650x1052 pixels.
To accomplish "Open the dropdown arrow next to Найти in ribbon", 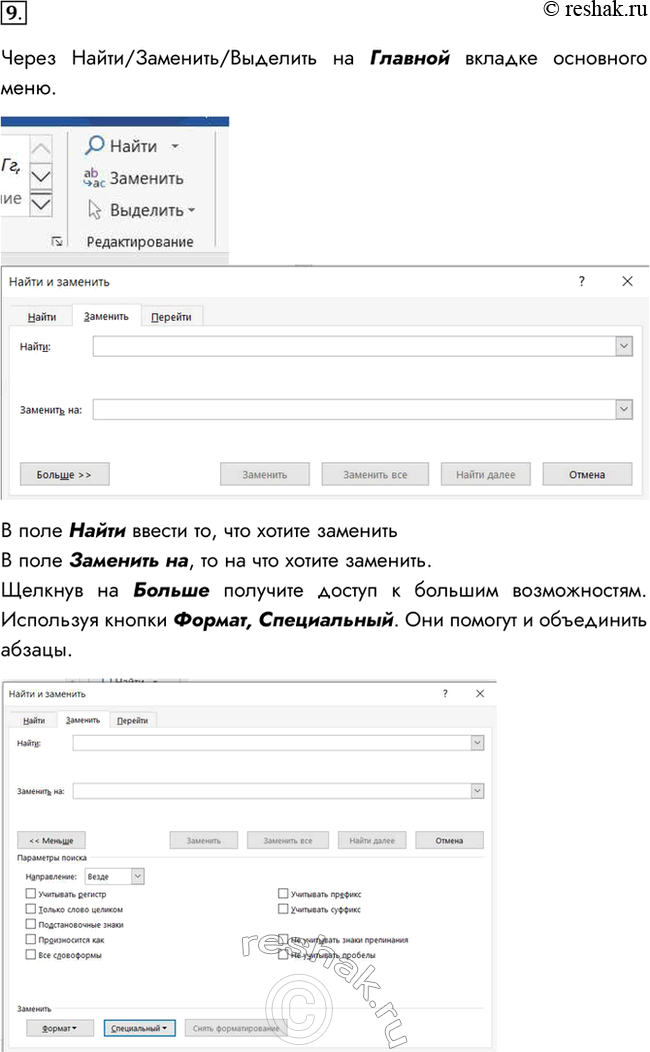I will point(175,146).
